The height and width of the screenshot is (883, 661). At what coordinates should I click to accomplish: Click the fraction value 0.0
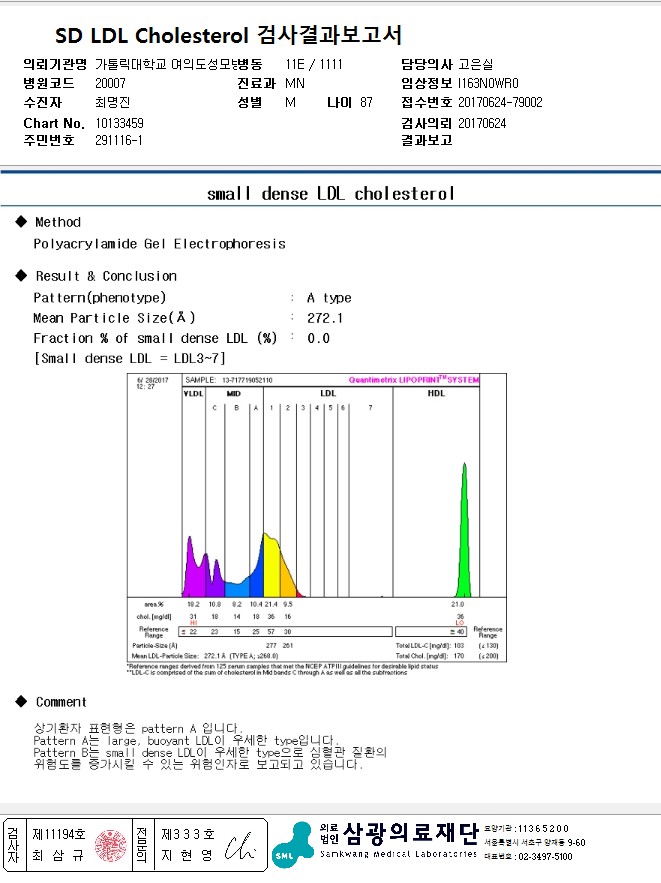coord(318,338)
